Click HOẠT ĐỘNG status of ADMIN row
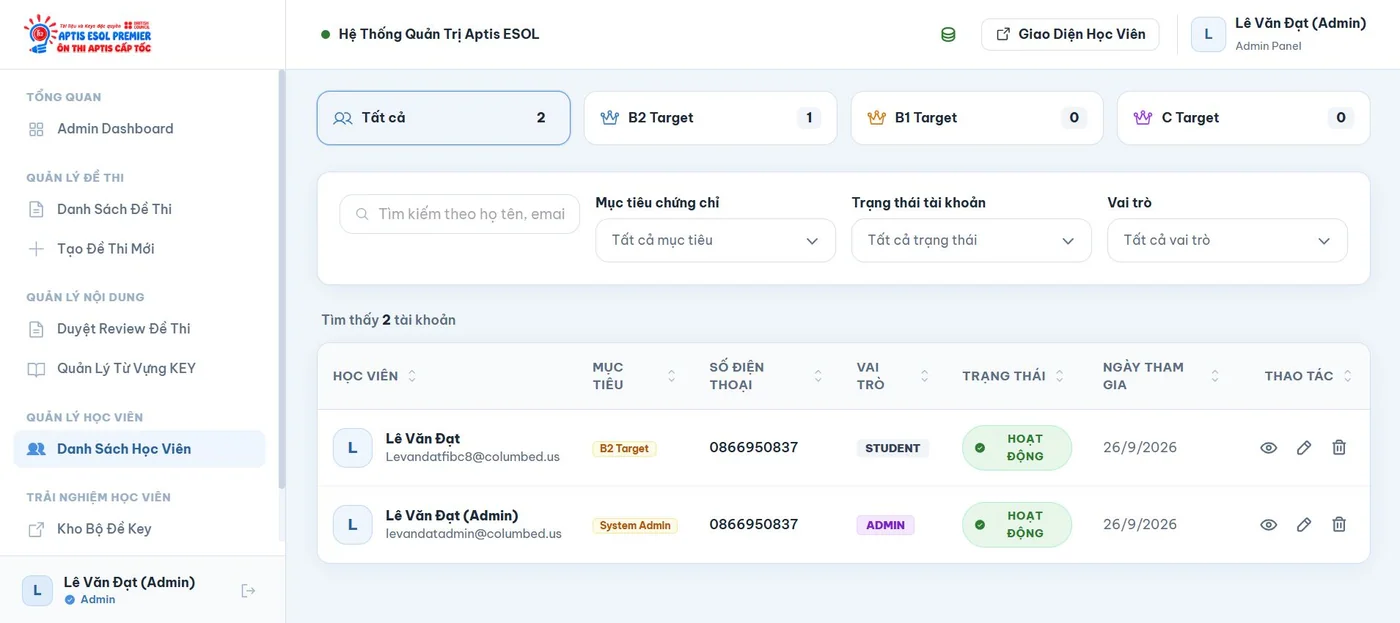This screenshot has height=623, width=1400. 1017,525
